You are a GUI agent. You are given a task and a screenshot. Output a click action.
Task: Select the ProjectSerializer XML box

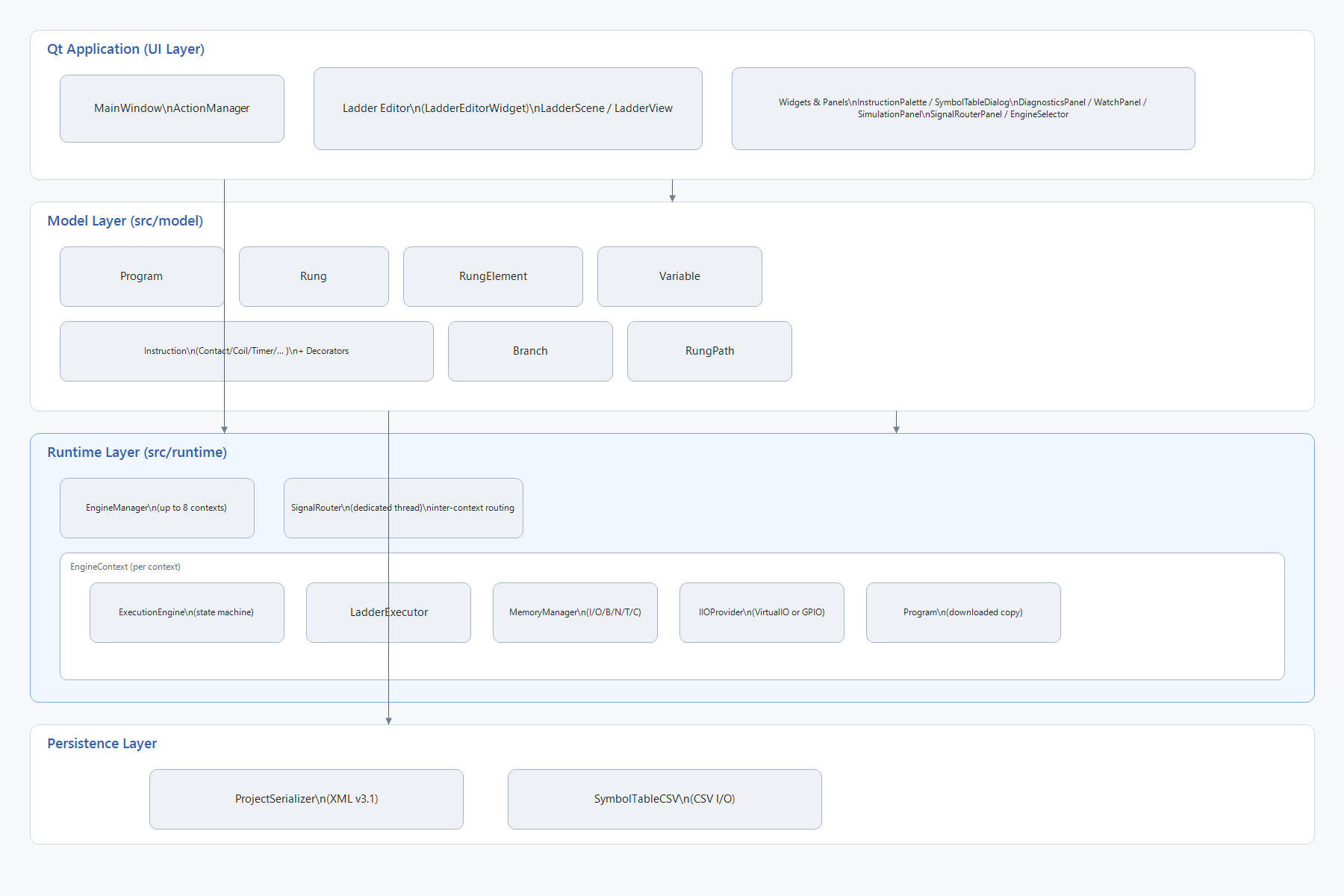point(306,799)
